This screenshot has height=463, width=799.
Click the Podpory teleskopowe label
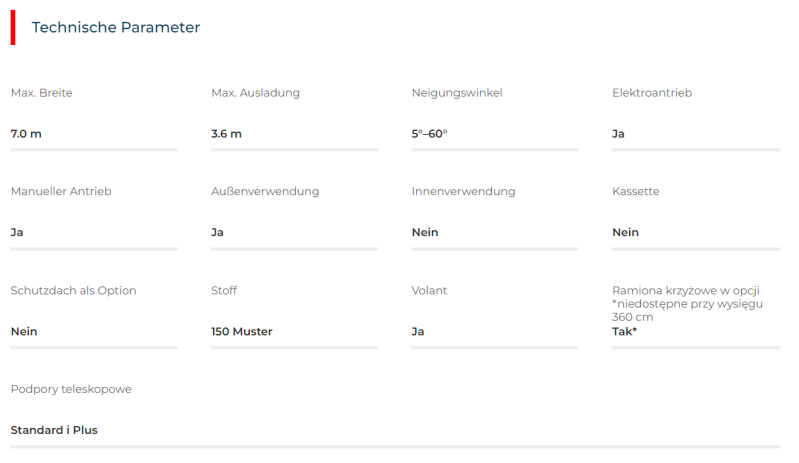(70, 389)
